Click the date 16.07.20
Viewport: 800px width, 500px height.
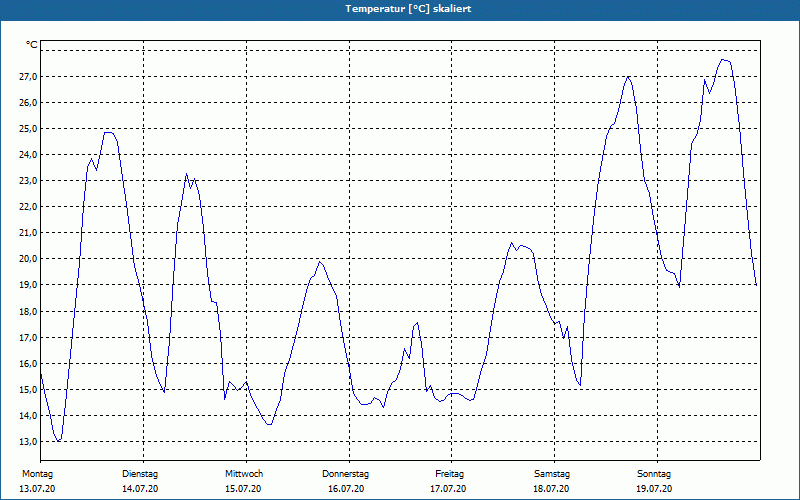coord(346,489)
